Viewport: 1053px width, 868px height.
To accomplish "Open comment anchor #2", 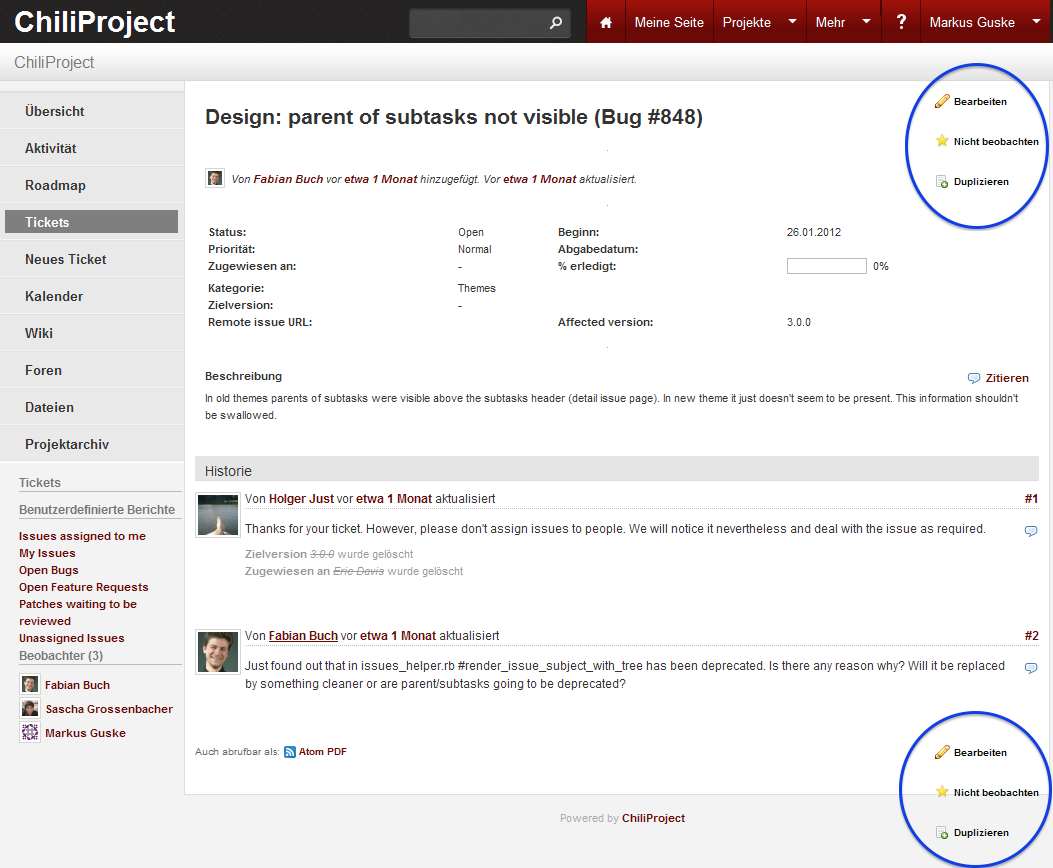I will click(x=1031, y=636).
